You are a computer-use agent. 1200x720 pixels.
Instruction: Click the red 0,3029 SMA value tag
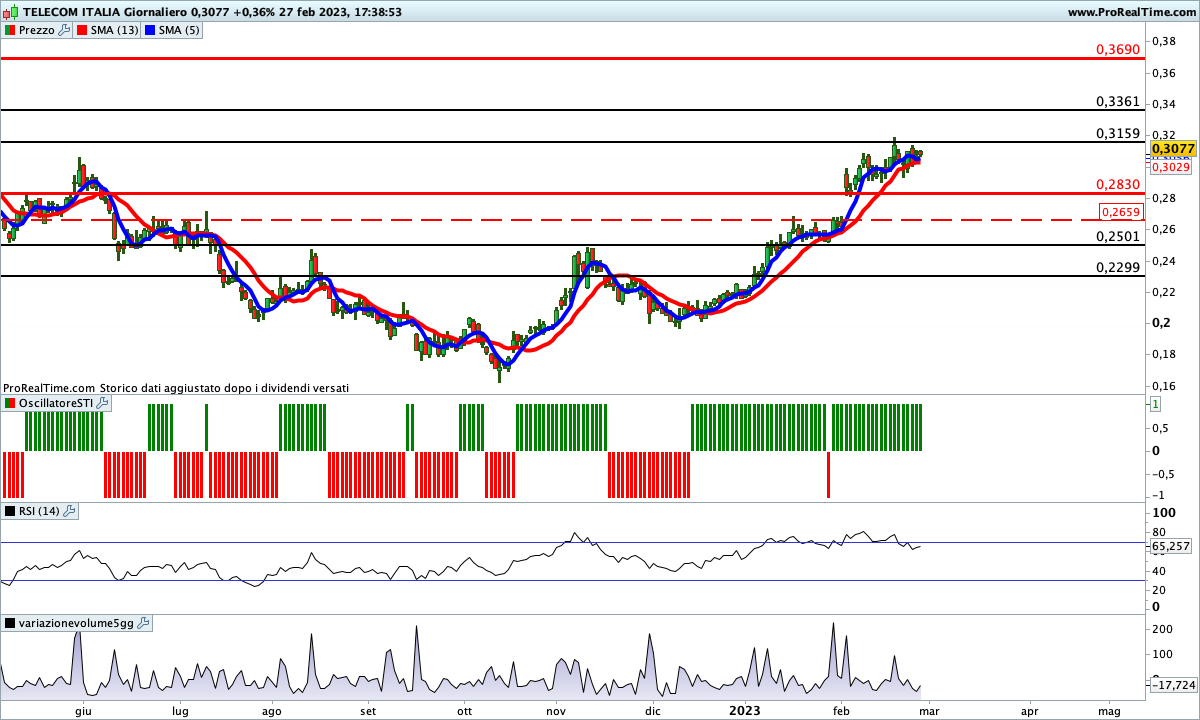pos(1170,167)
